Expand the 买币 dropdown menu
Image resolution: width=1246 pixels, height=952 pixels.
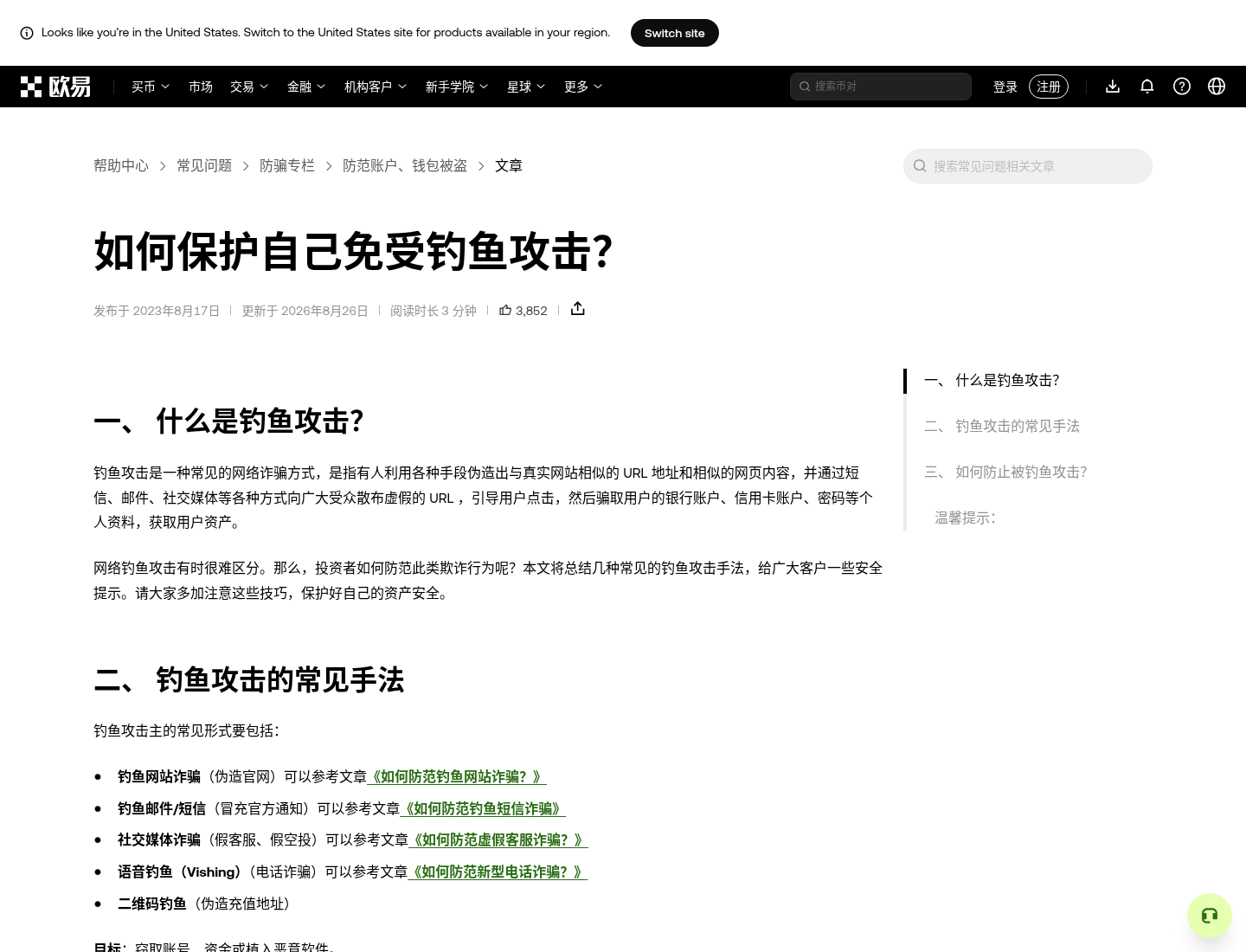click(x=151, y=87)
